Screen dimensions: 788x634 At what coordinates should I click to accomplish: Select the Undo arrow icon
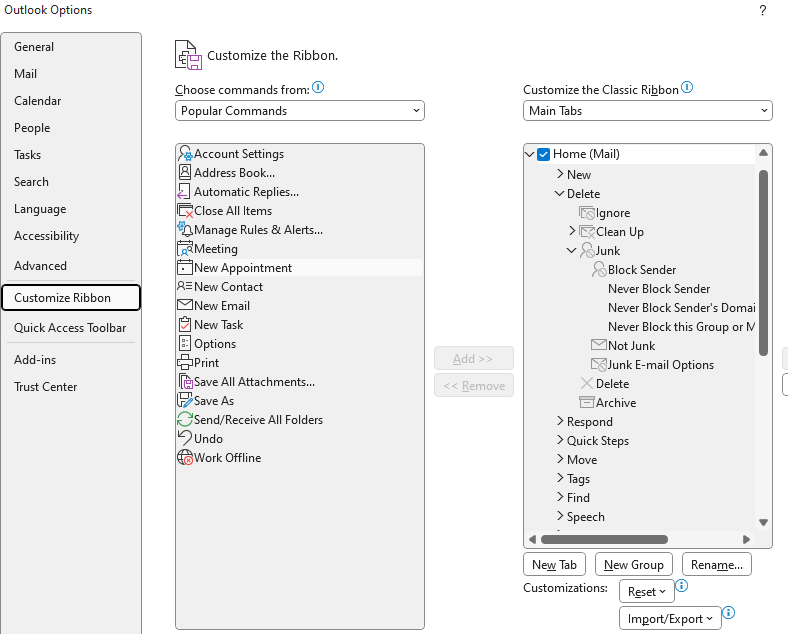pyautogui.click(x=185, y=438)
